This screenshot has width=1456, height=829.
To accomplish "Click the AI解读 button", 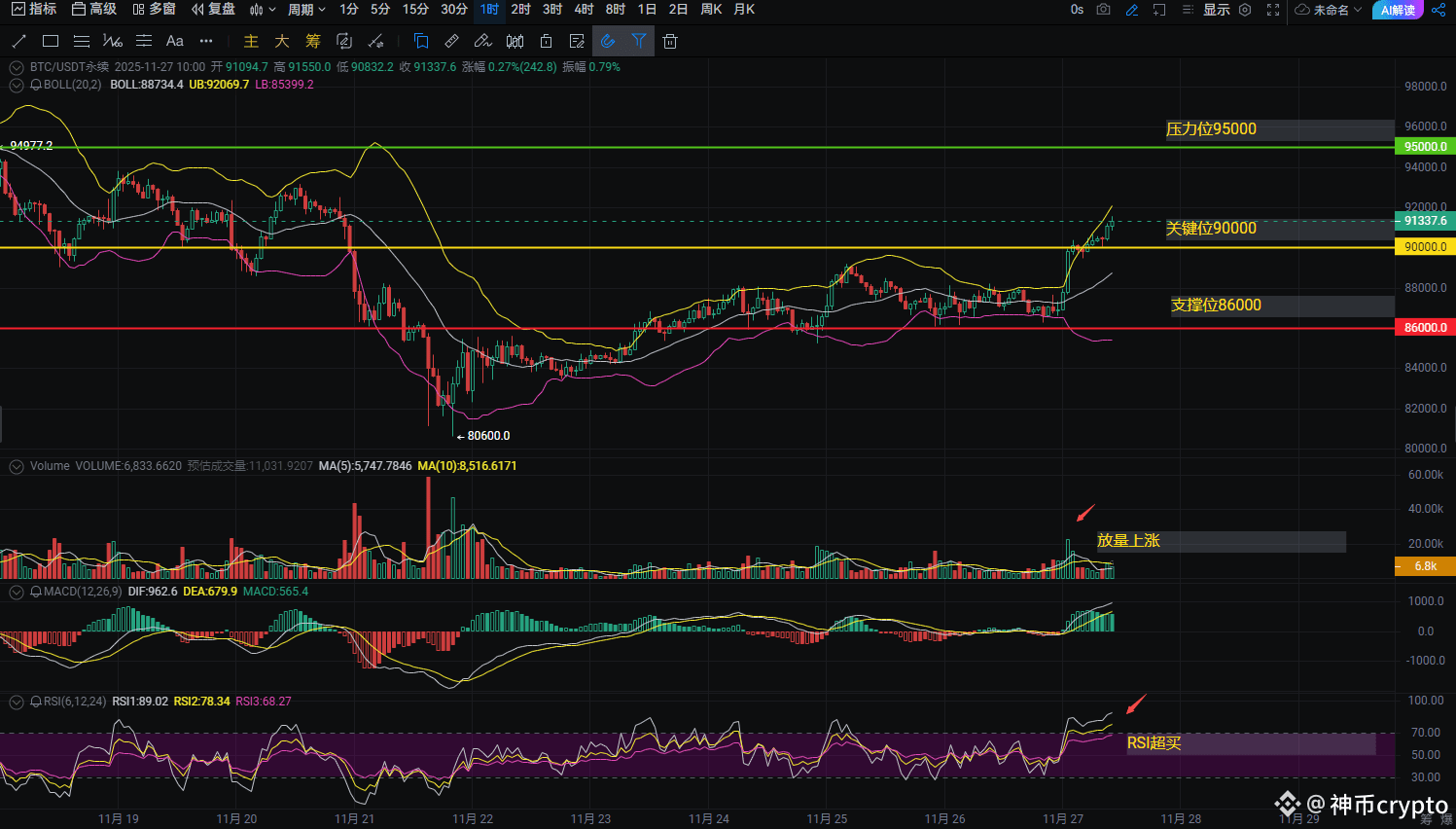I will point(1398,10).
